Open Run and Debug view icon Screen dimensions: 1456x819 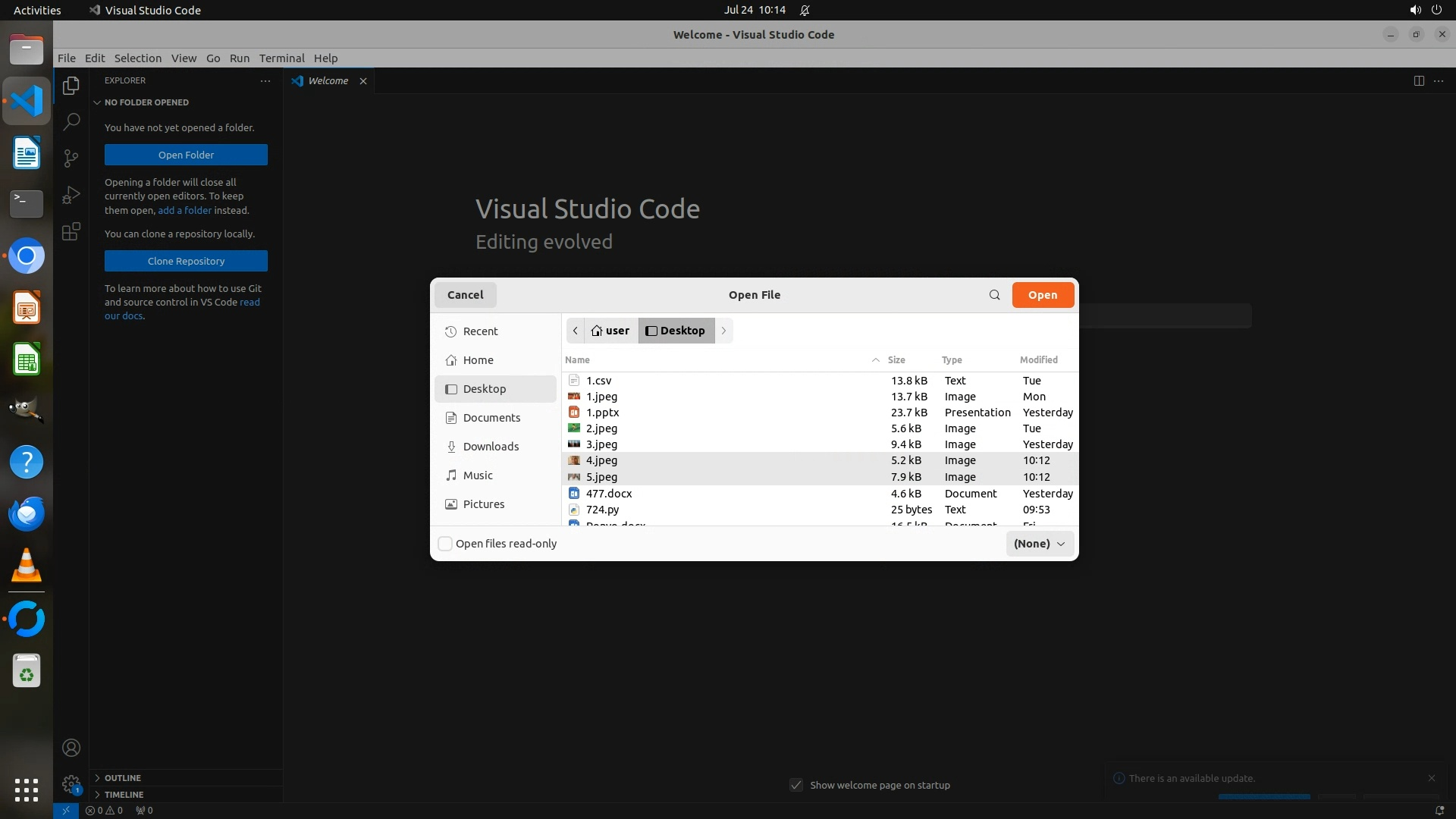coord(71,195)
